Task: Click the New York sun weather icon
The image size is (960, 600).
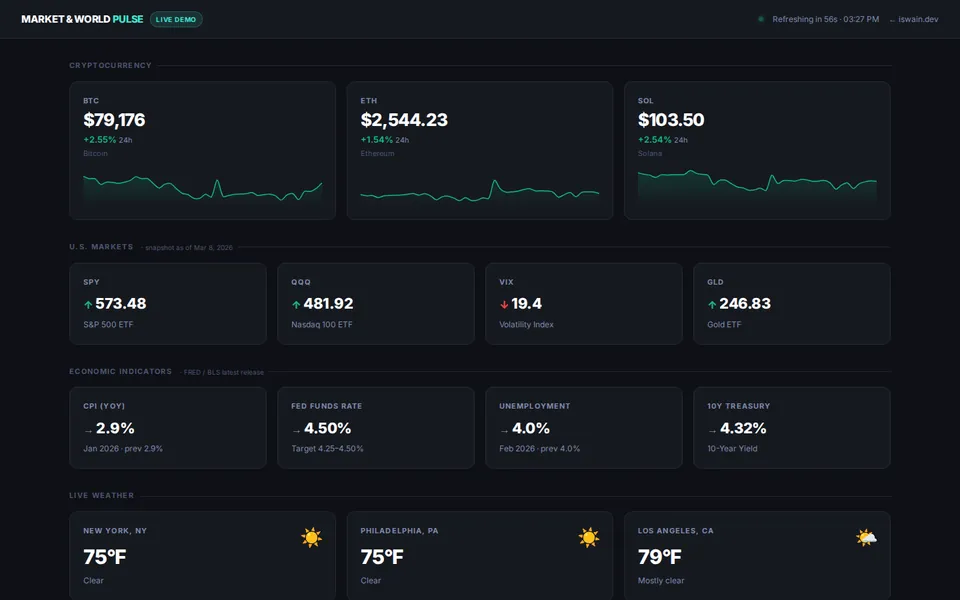Action: 311,538
